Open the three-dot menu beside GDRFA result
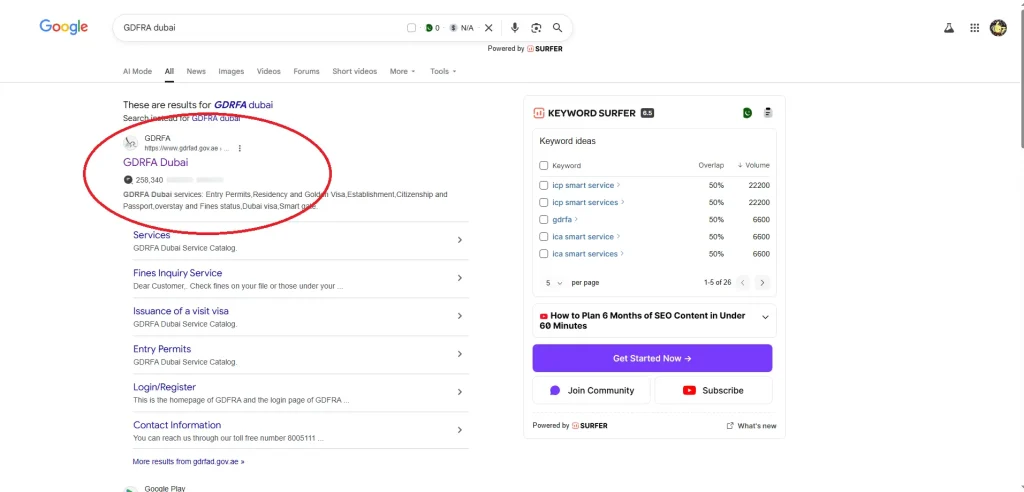Viewport: 1024px width, 492px height. pyautogui.click(x=240, y=148)
